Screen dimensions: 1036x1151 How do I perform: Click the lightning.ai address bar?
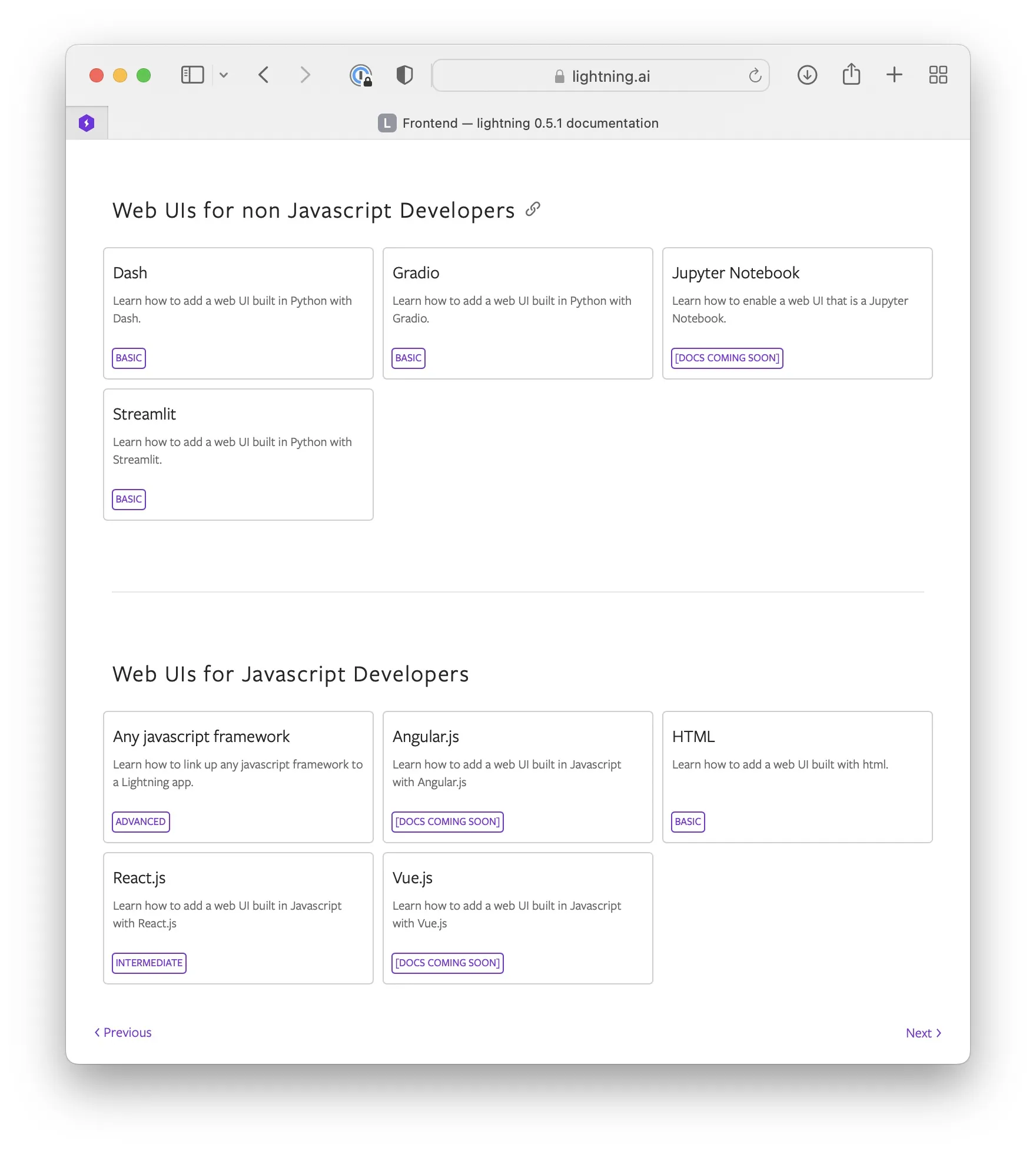(x=601, y=75)
